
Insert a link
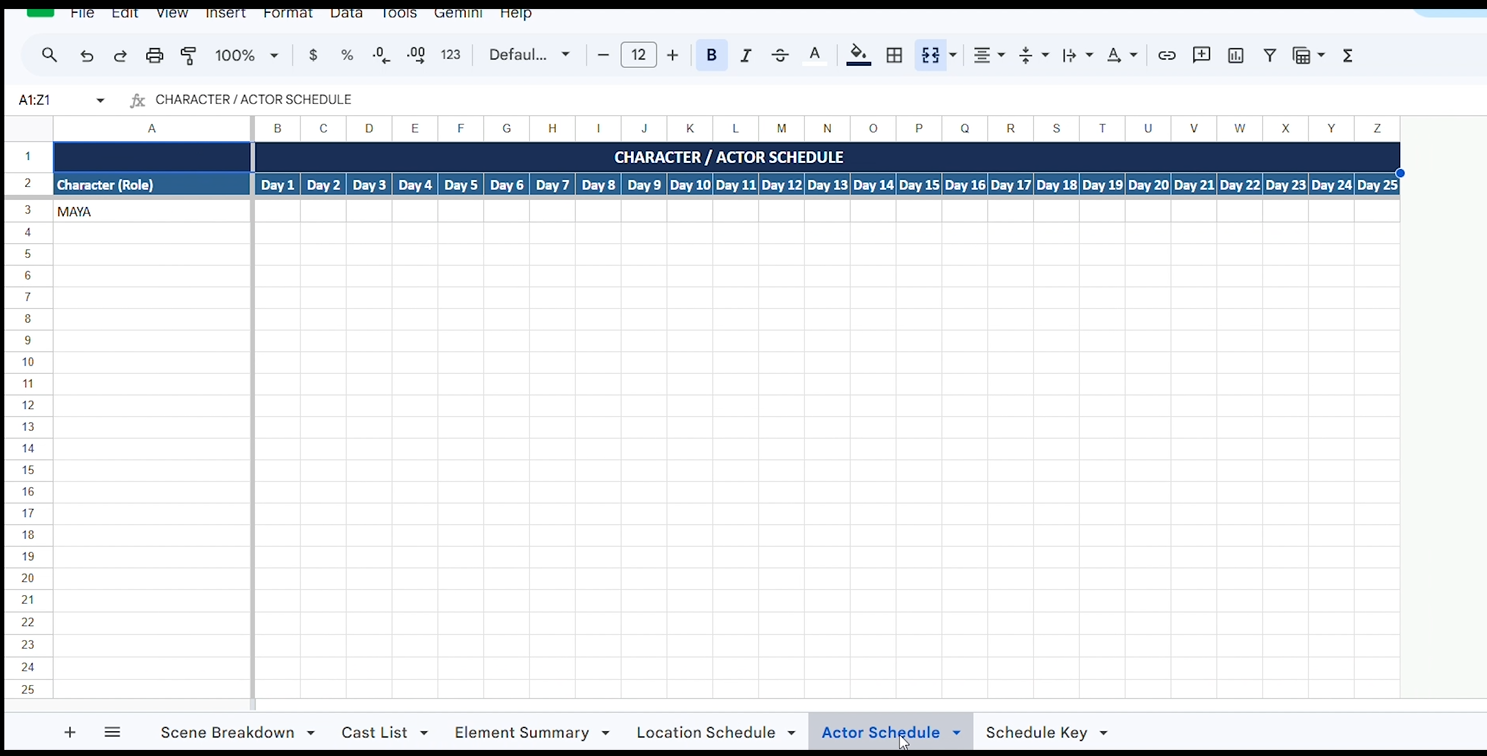[x=1167, y=55]
